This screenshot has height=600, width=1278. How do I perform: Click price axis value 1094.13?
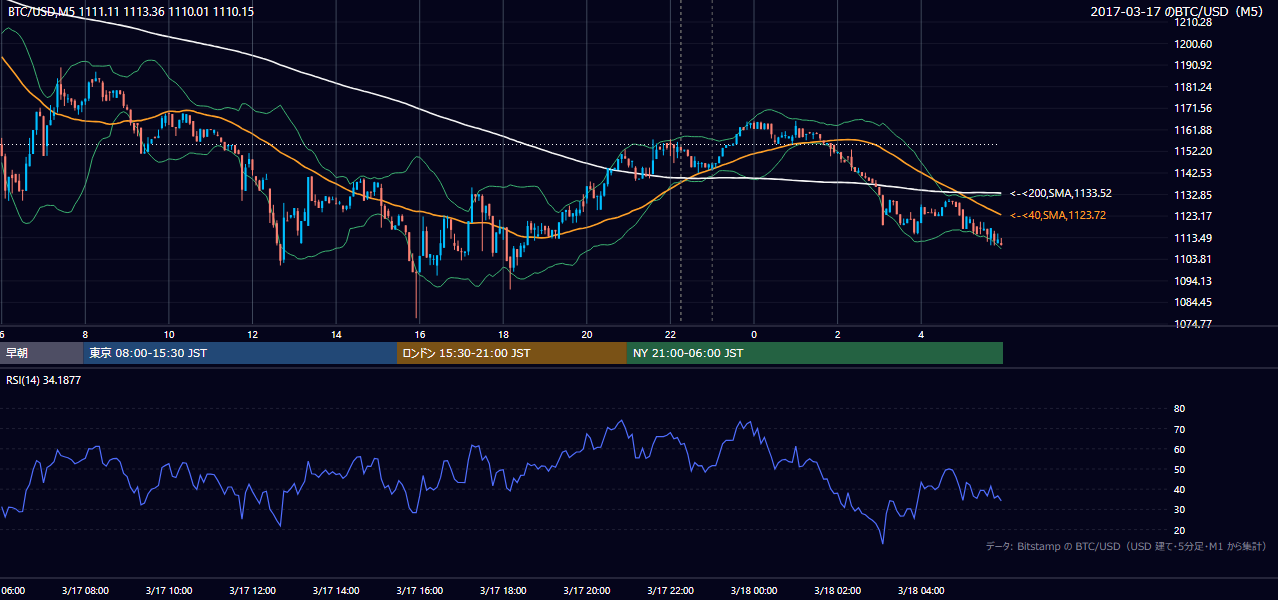click(1194, 281)
